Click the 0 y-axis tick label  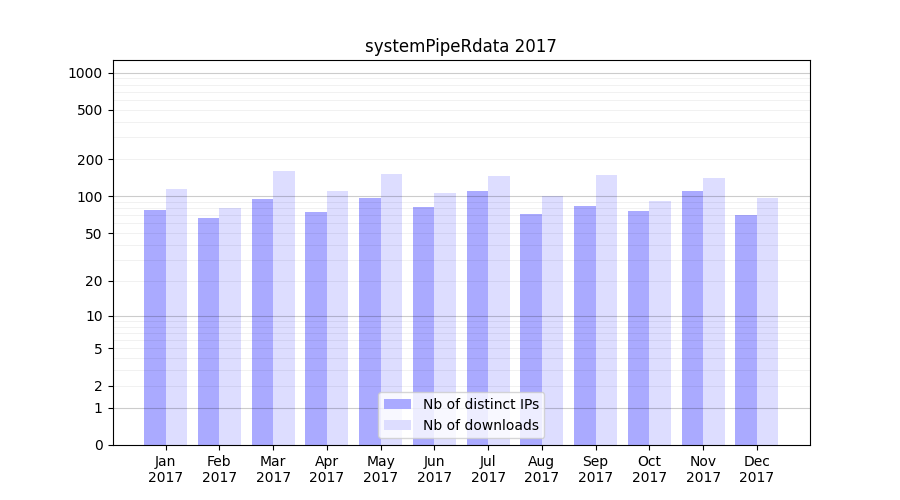[98, 445]
